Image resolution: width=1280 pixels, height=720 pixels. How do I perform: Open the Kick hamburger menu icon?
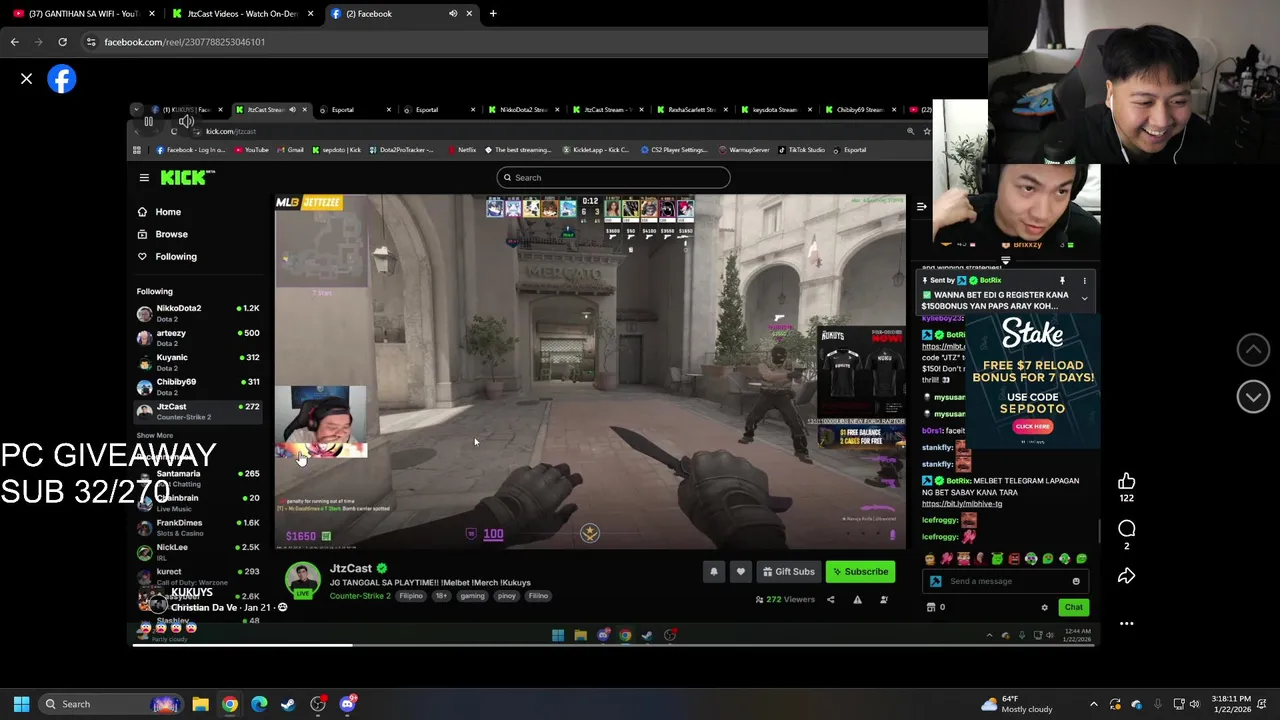point(144,178)
